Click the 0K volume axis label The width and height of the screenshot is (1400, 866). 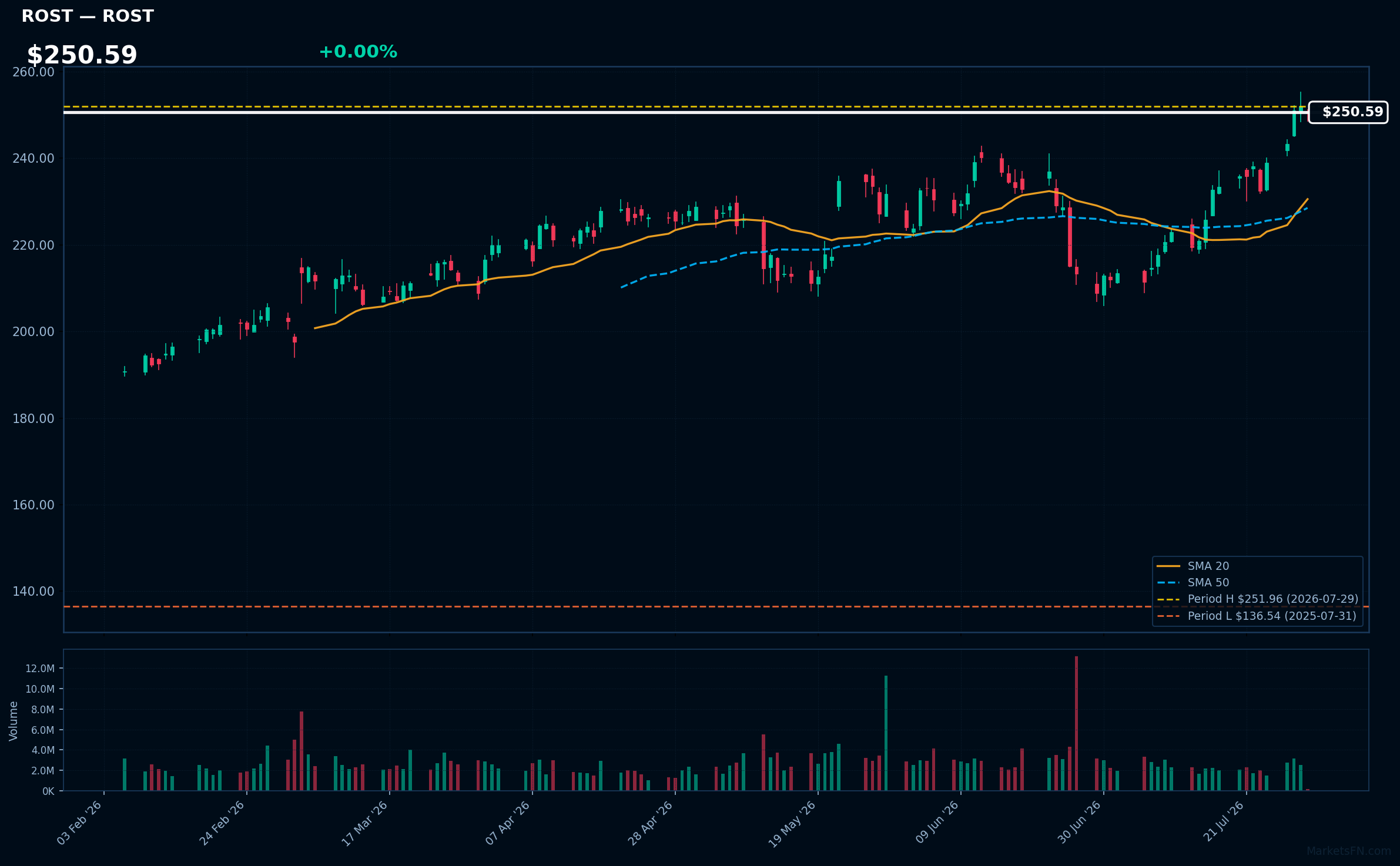tap(48, 791)
